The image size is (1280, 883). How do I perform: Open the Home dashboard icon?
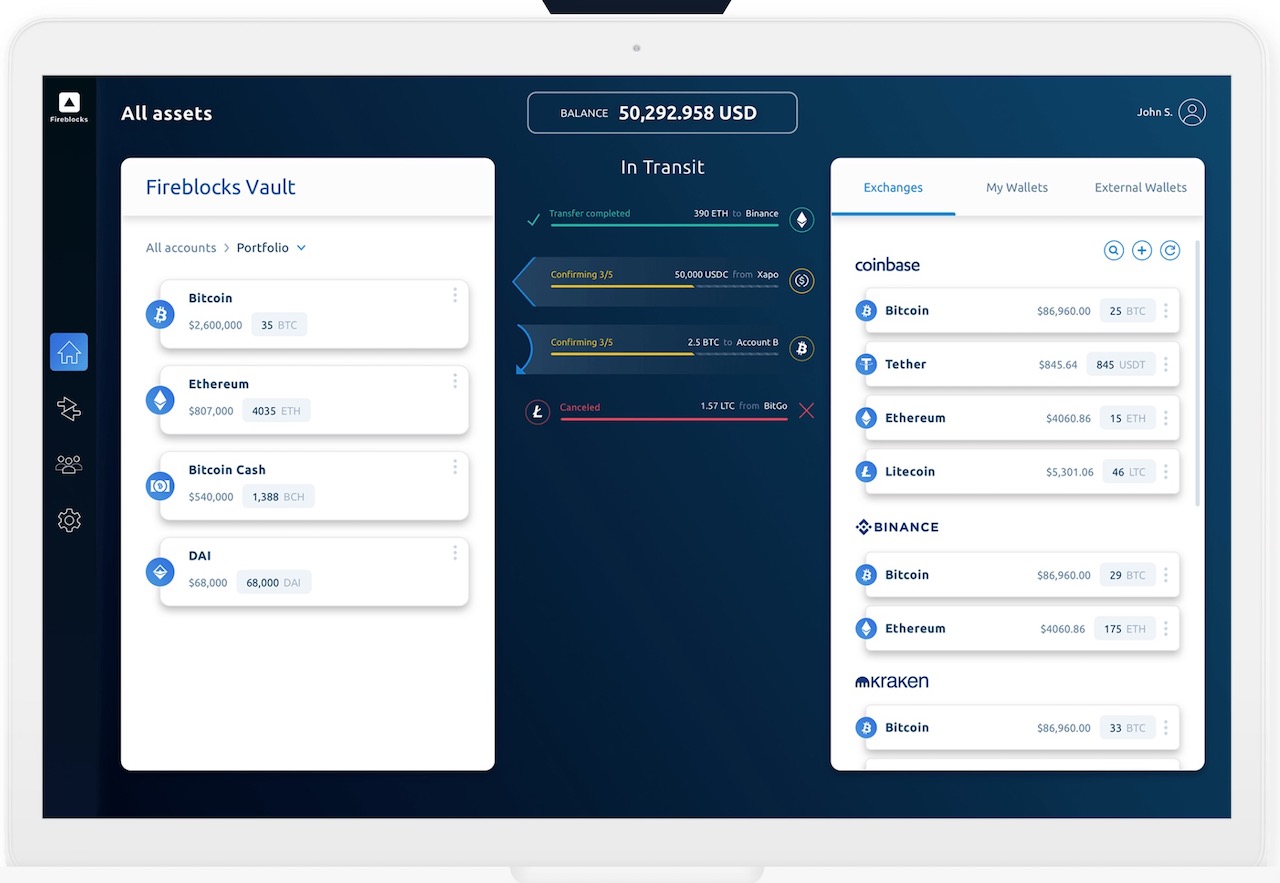point(69,352)
